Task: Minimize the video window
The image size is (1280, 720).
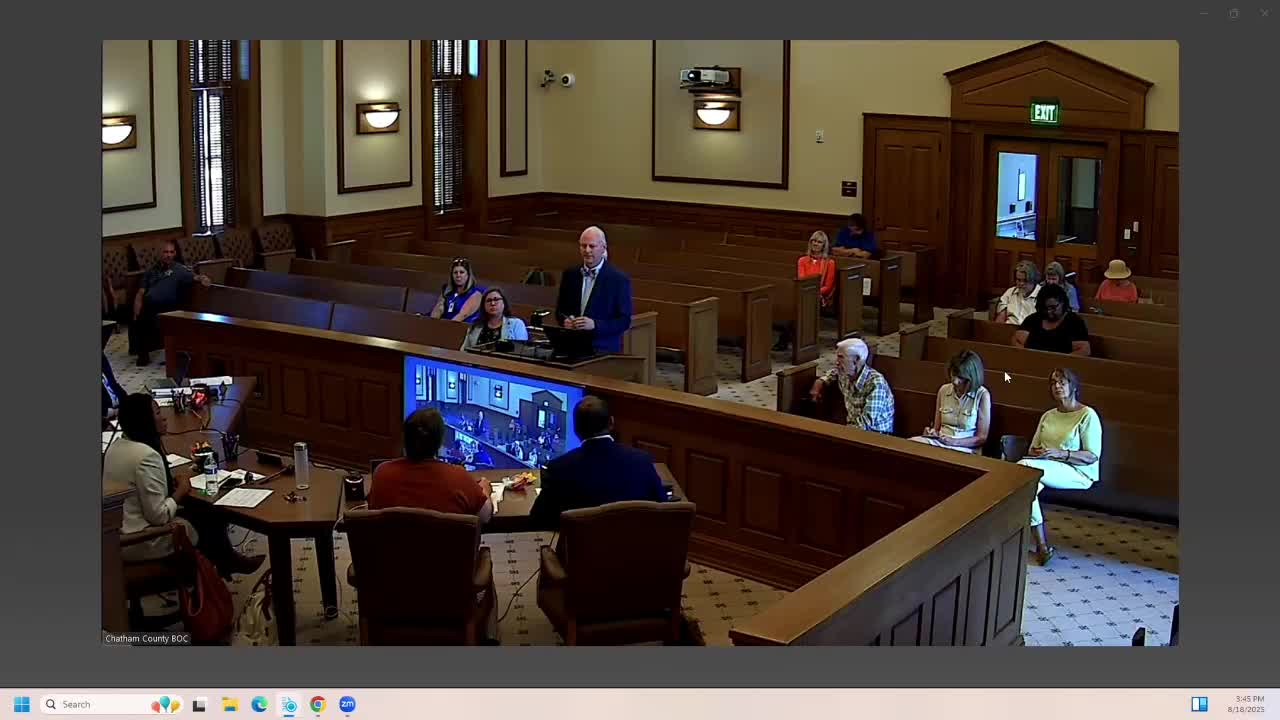Action: (1204, 13)
